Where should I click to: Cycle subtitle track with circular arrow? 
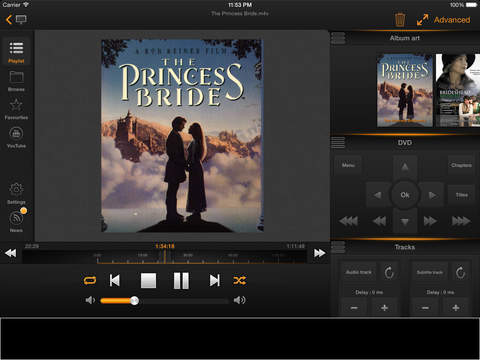click(x=460, y=272)
